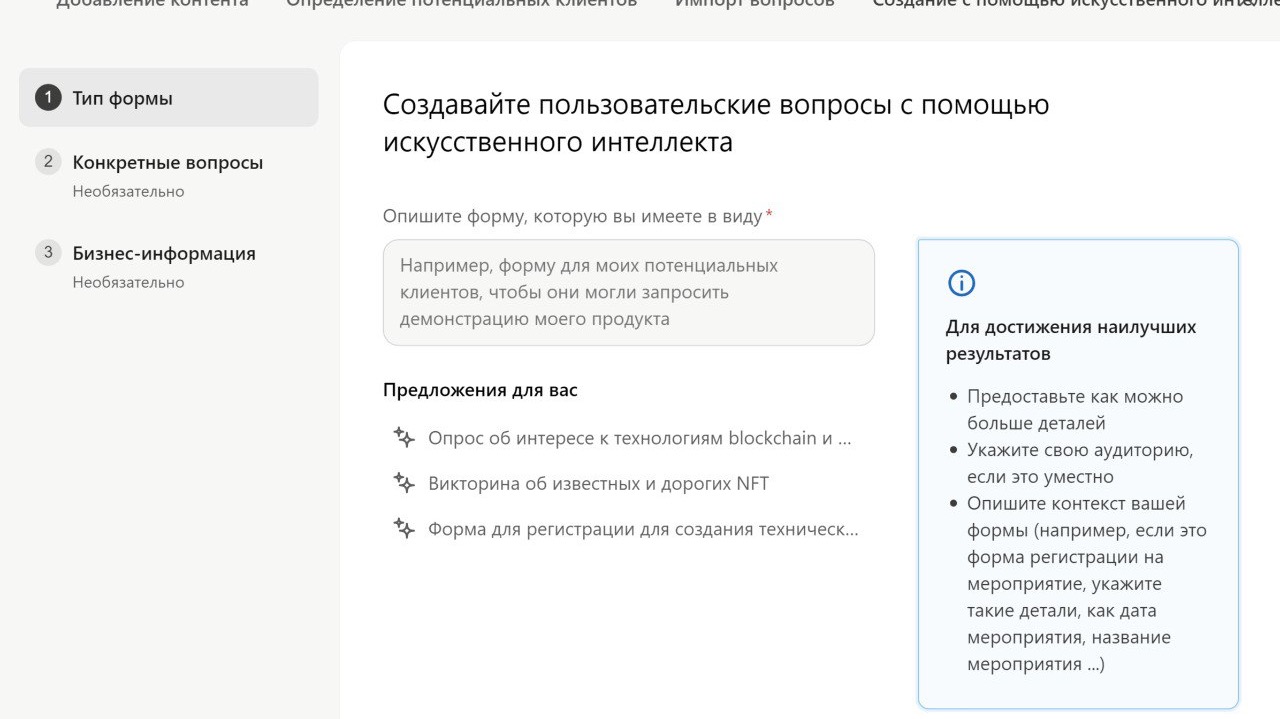The image size is (1280, 719).
Task: Open step 2 'Конкретные вопросы'
Action: pyautogui.click(x=168, y=162)
